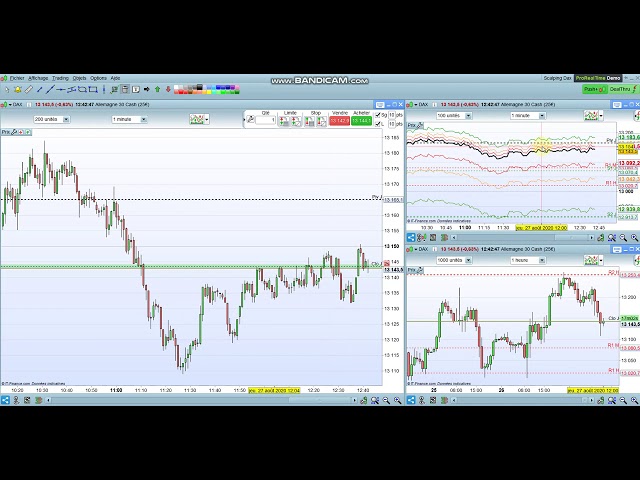Viewport: 640px width, 480px height.
Task: Zoom in magnifier under top-right chart
Action: coord(634,237)
